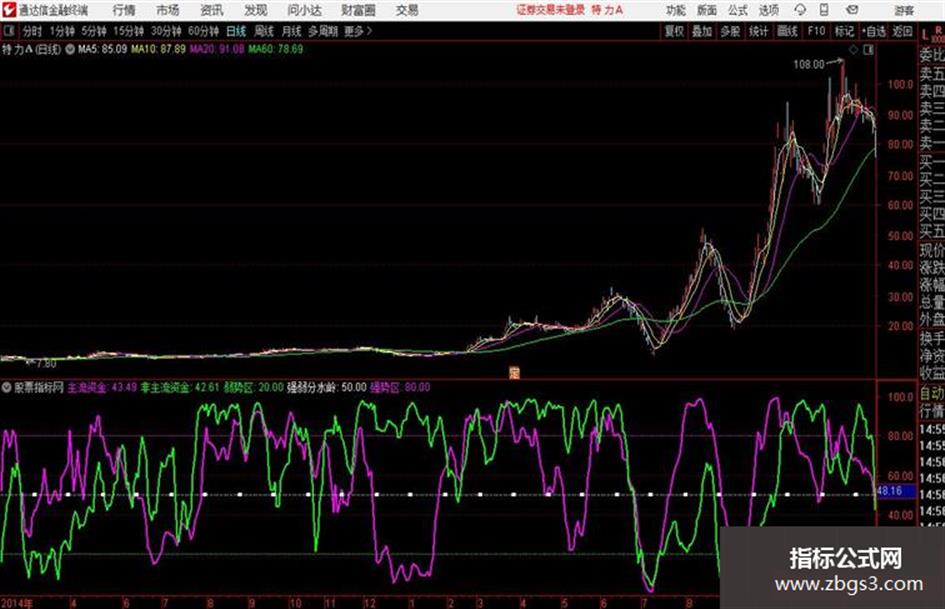The image size is (945, 609).
Task: Switch to 5分钟 period
Action: click(x=93, y=31)
